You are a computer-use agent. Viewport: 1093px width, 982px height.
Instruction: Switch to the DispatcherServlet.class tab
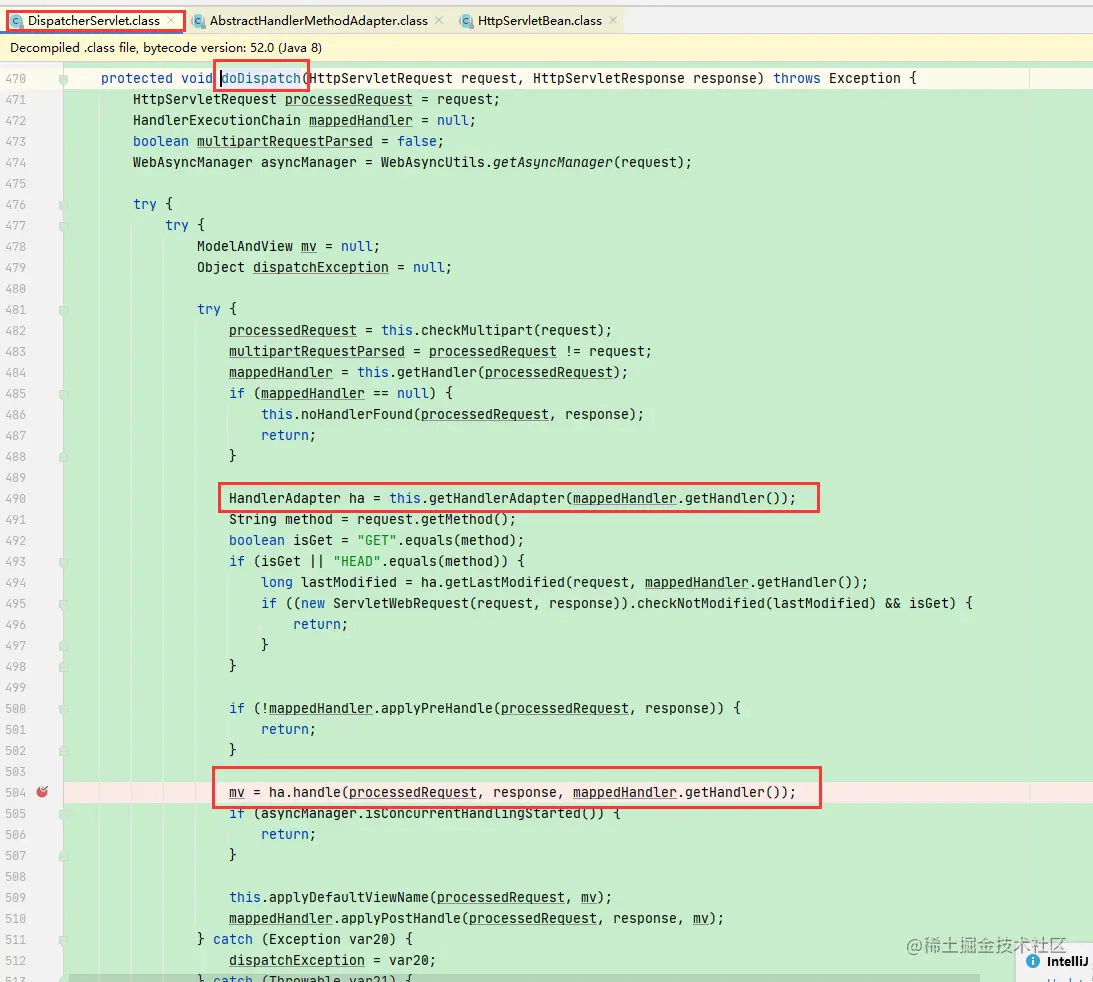pyautogui.click(x=94, y=21)
